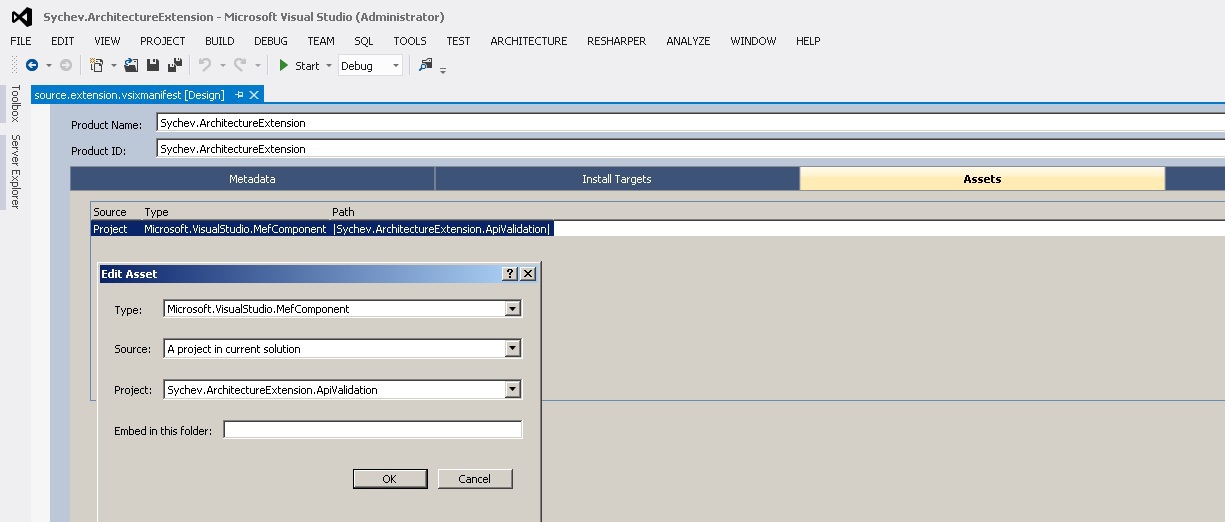Expand the Navigate Backward history dropdown

48,66
